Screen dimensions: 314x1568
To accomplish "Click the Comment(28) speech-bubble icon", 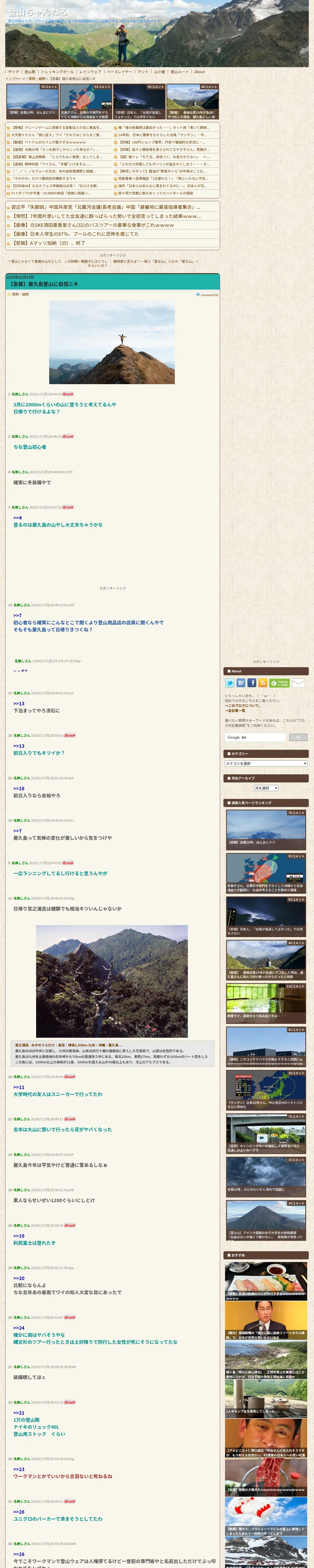I will 198,295.
